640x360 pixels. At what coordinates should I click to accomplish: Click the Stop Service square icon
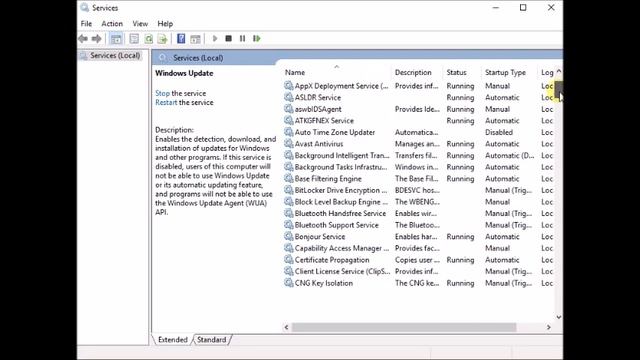click(x=229, y=38)
